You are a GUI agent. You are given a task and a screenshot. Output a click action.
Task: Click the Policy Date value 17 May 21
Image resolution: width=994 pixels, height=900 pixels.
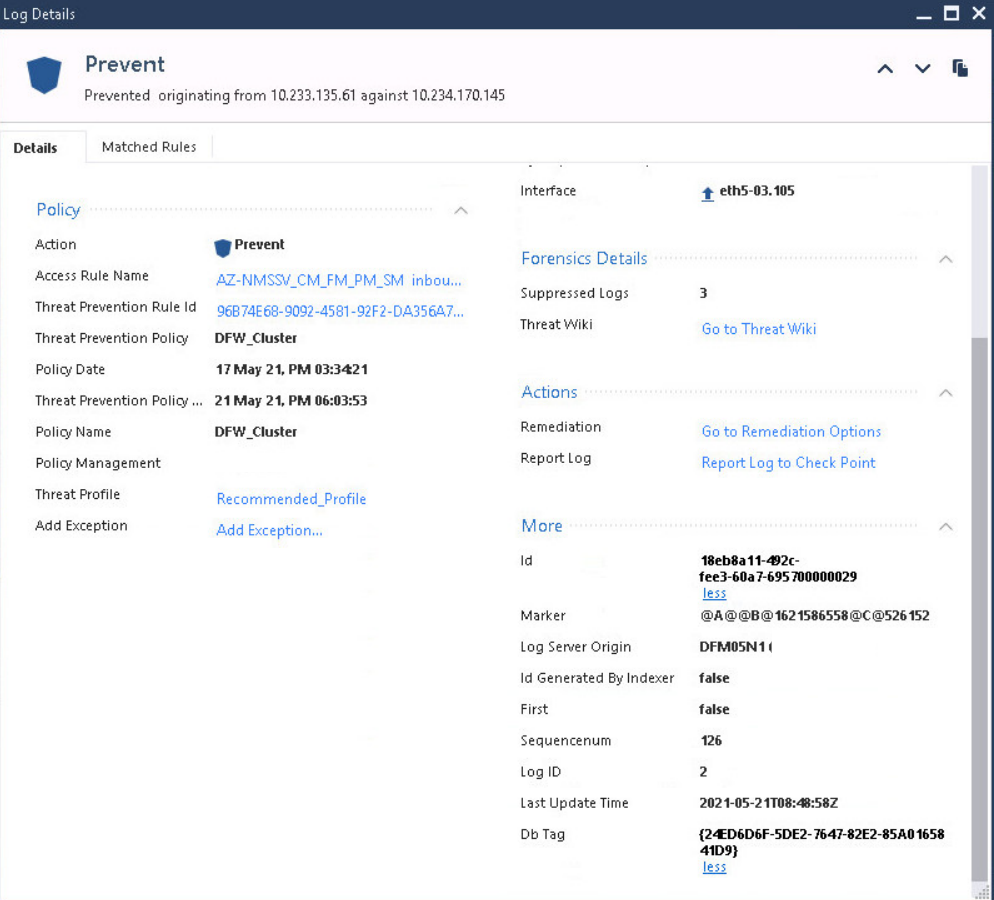[x=291, y=369]
